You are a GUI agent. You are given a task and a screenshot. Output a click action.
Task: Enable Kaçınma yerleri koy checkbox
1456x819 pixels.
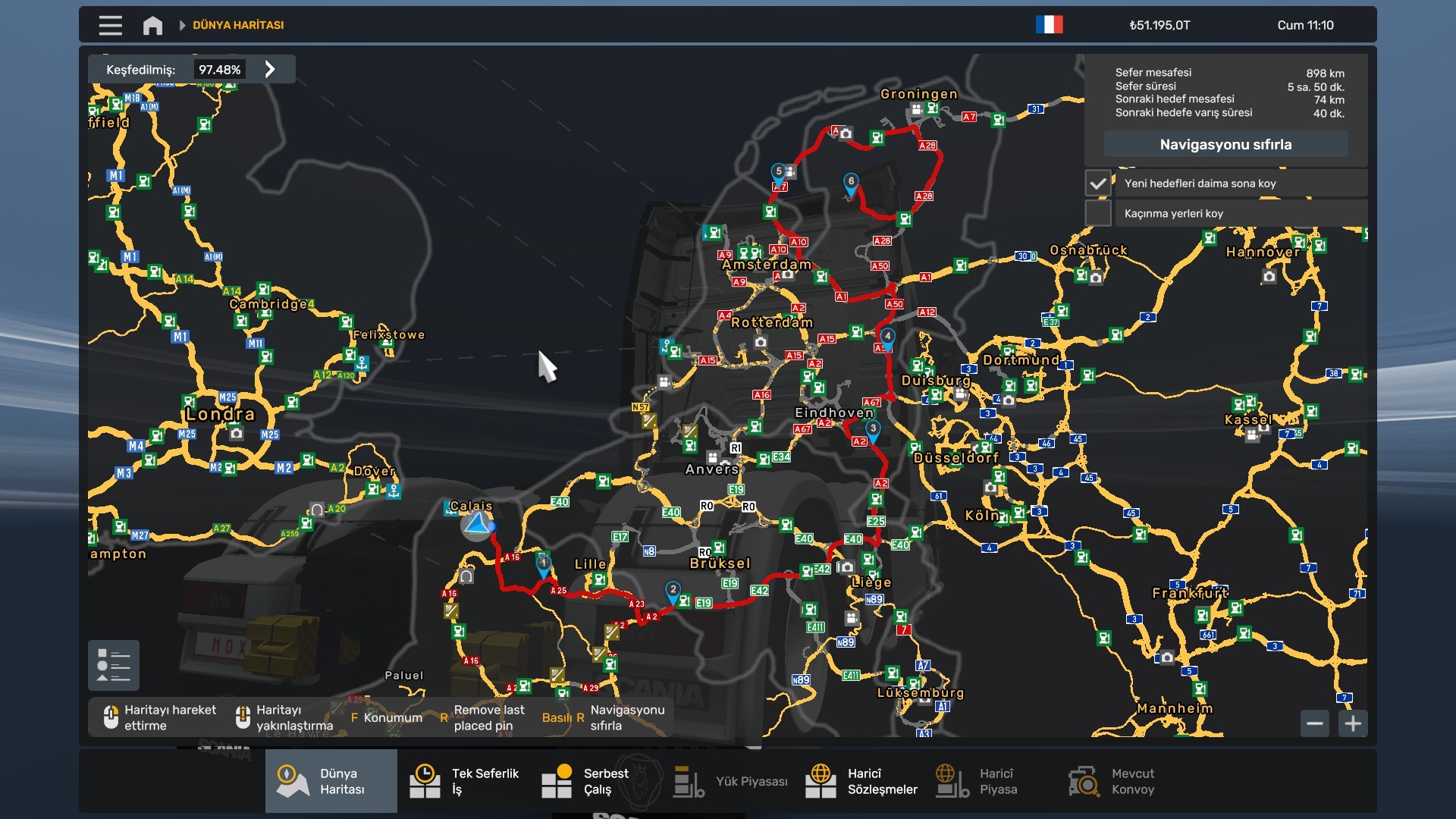(1098, 213)
